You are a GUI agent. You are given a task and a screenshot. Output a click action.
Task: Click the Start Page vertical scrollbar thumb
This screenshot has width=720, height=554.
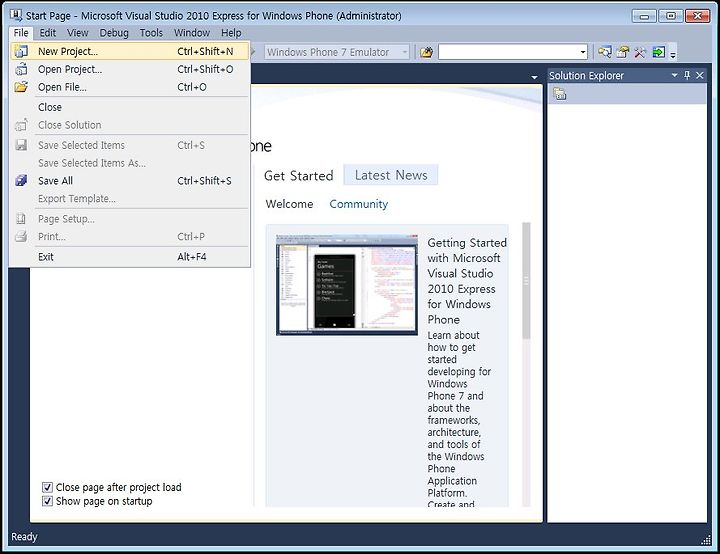point(526,281)
